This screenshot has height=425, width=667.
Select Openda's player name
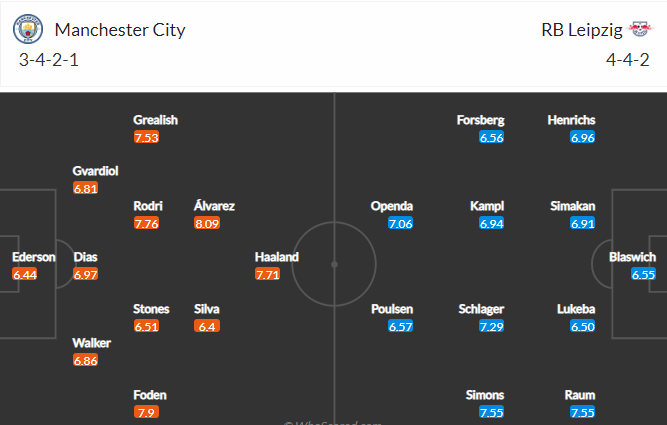391,206
